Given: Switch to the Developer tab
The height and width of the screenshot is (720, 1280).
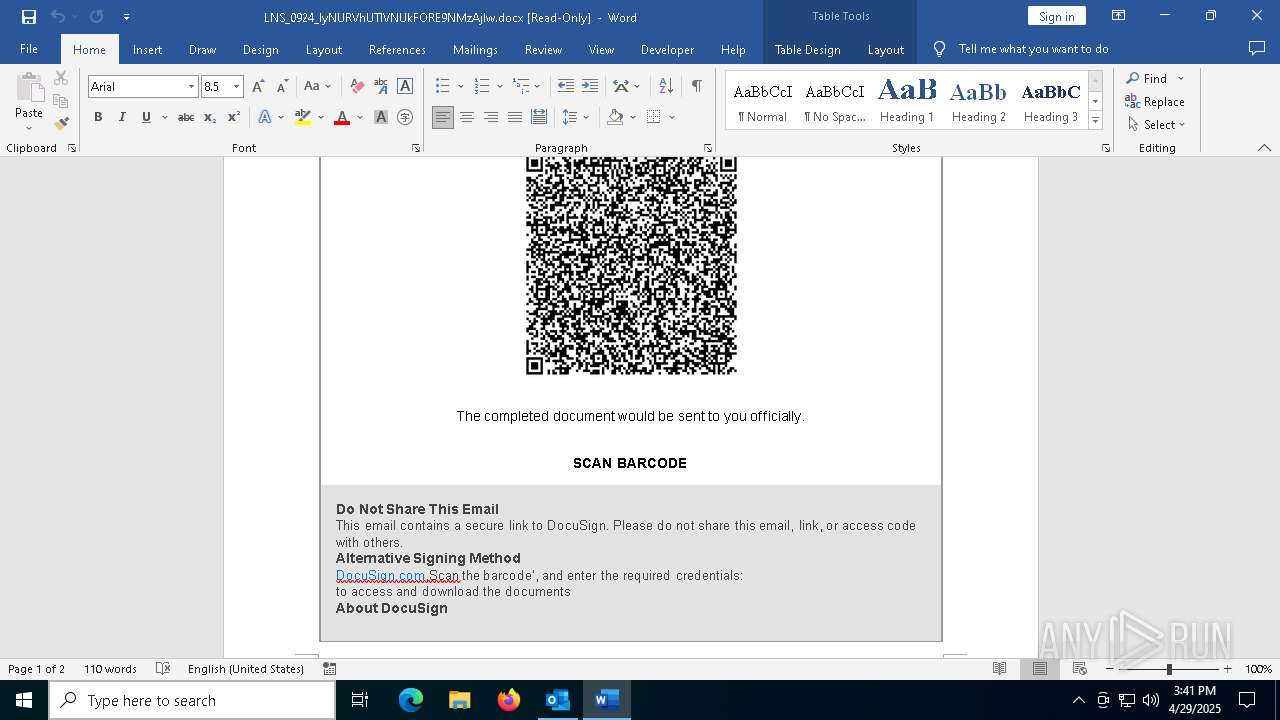Looking at the screenshot, I should pos(667,50).
